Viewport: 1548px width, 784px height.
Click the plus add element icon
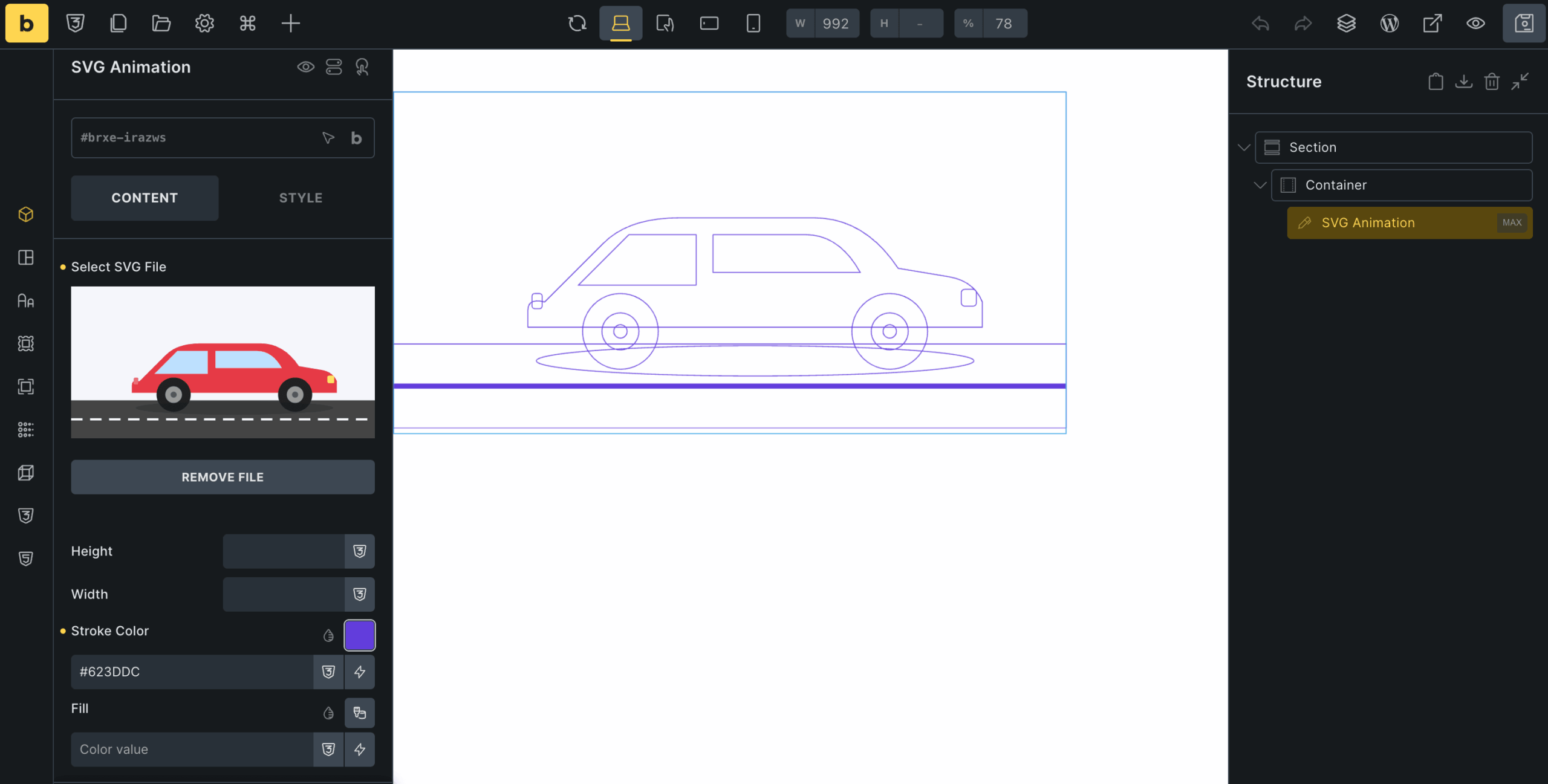[x=290, y=23]
